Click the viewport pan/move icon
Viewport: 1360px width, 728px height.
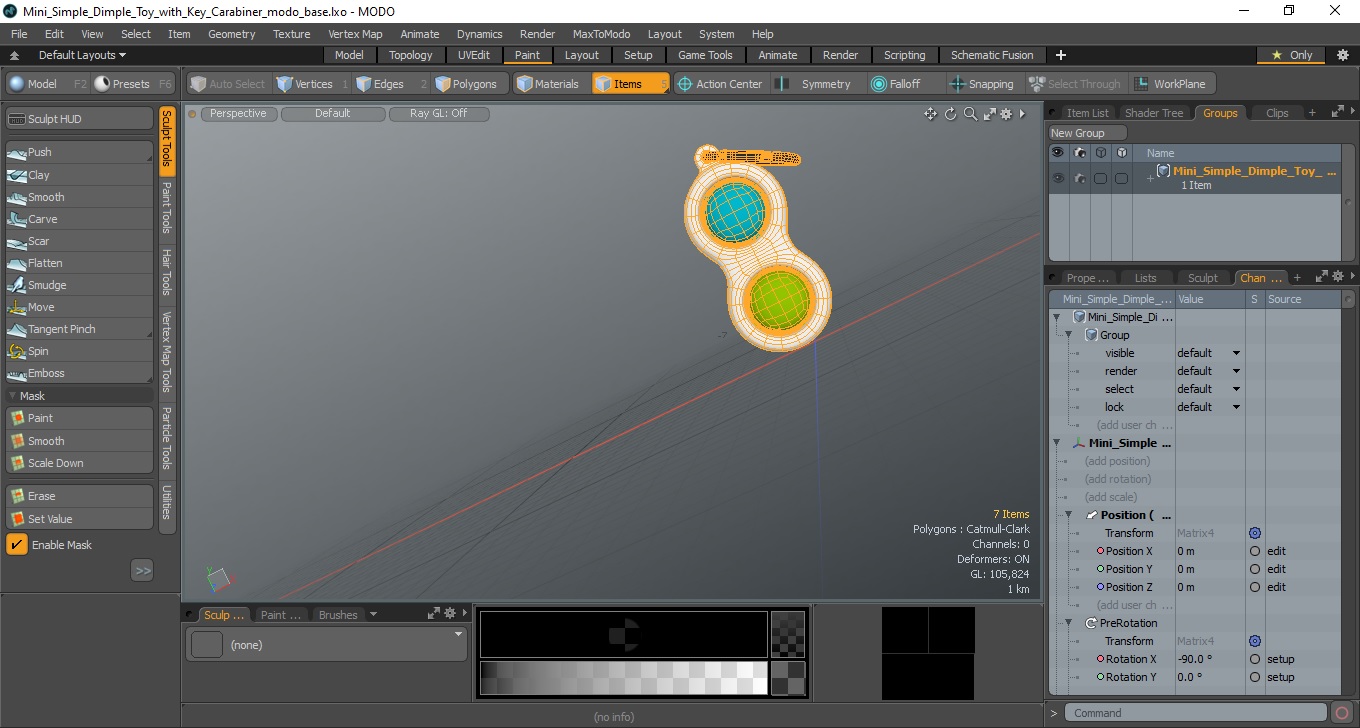930,114
